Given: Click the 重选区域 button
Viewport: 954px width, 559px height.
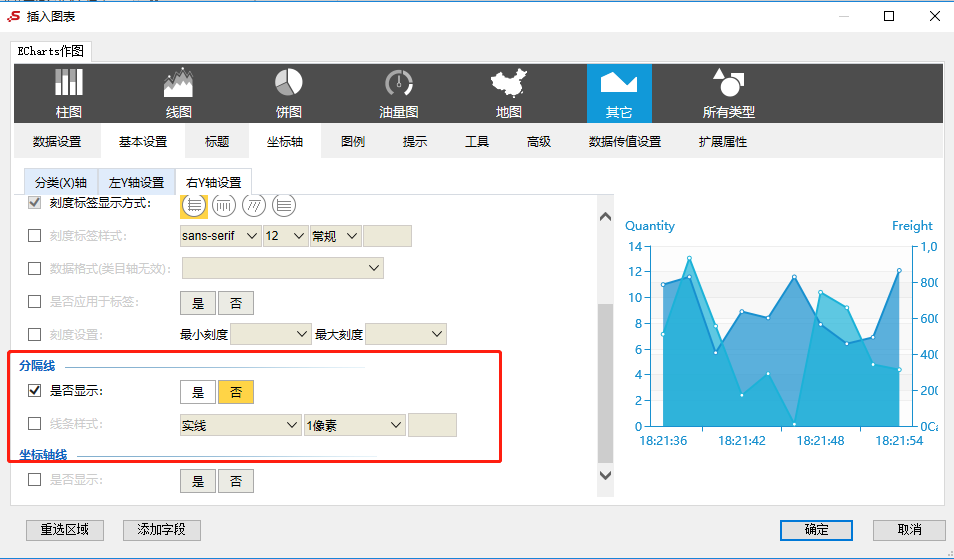Looking at the screenshot, I should click(65, 530).
